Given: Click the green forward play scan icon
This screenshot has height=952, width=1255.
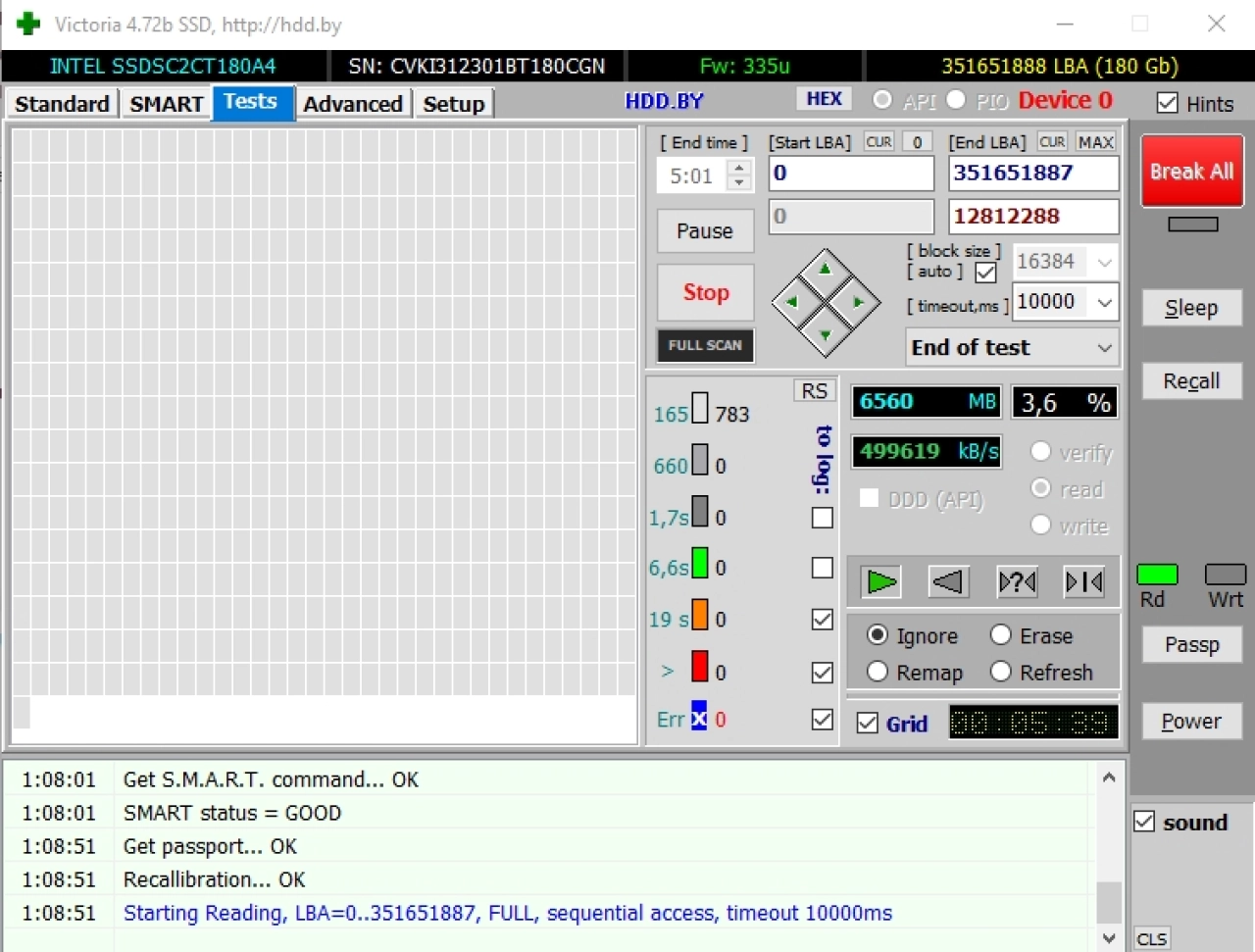Looking at the screenshot, I should pyautogui.click(x=881, y=581).
